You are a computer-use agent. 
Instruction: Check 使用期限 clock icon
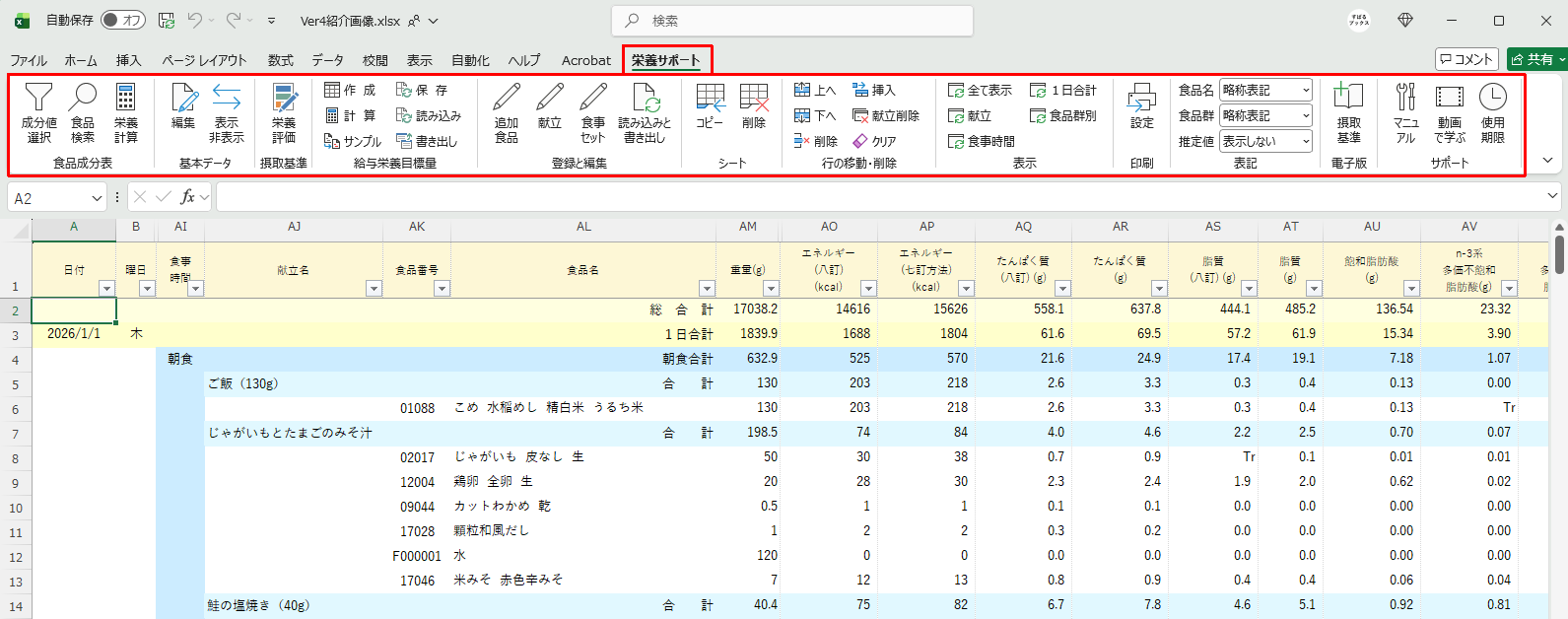click(1493, 112)
